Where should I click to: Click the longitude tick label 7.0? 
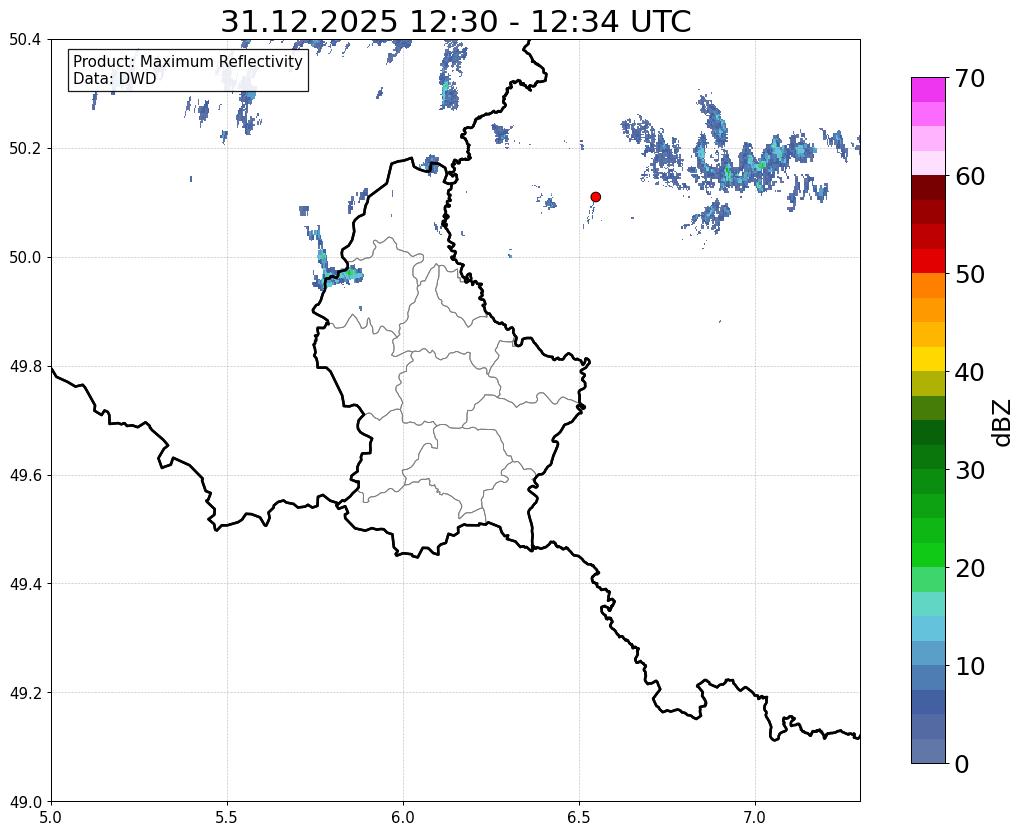755,817
